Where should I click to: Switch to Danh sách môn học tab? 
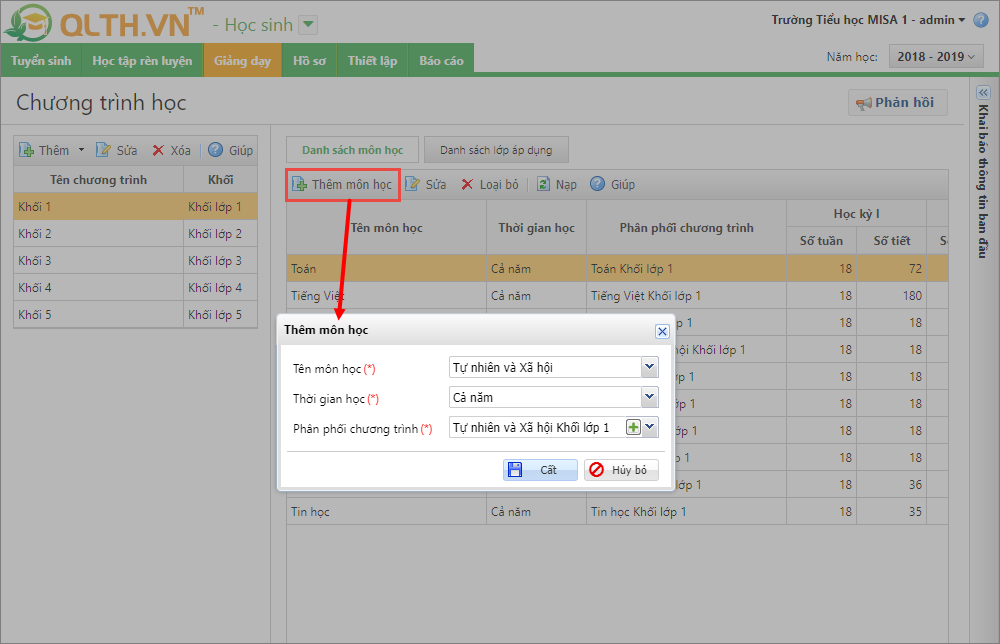point(352,150)
